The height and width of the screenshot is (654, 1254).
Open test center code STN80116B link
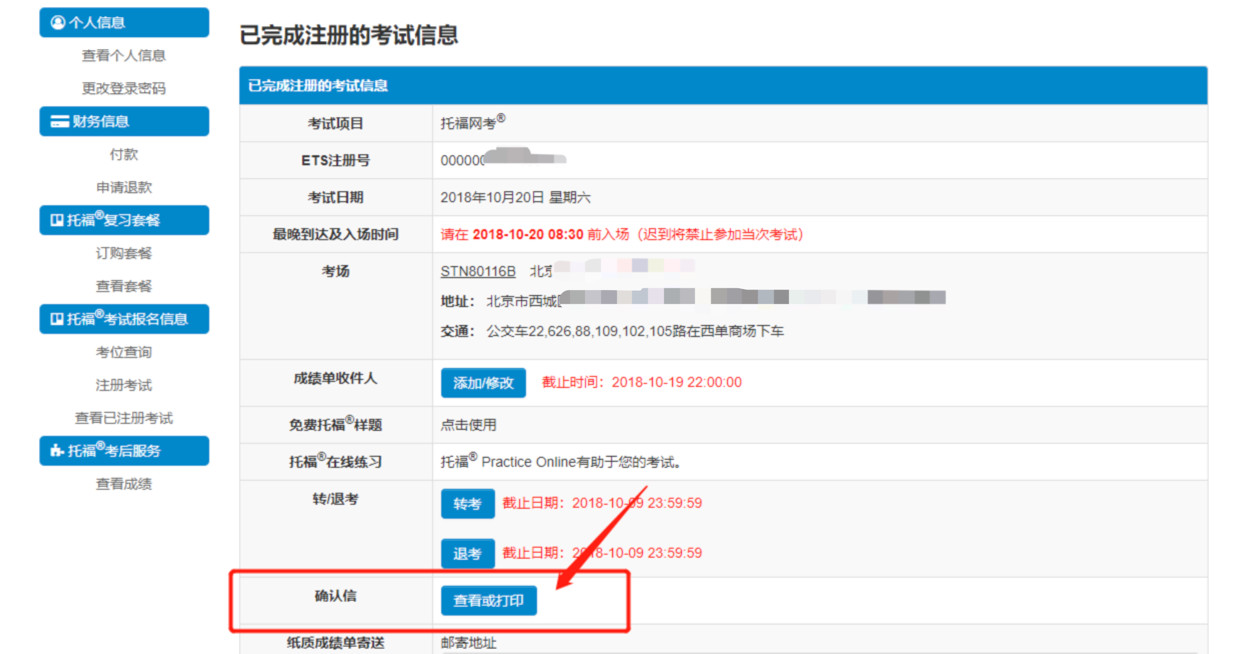[x=478, y=272]
